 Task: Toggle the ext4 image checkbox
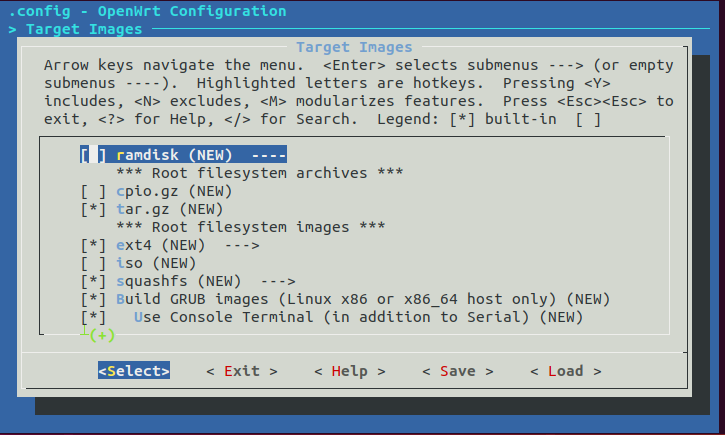tap(93, 245)
